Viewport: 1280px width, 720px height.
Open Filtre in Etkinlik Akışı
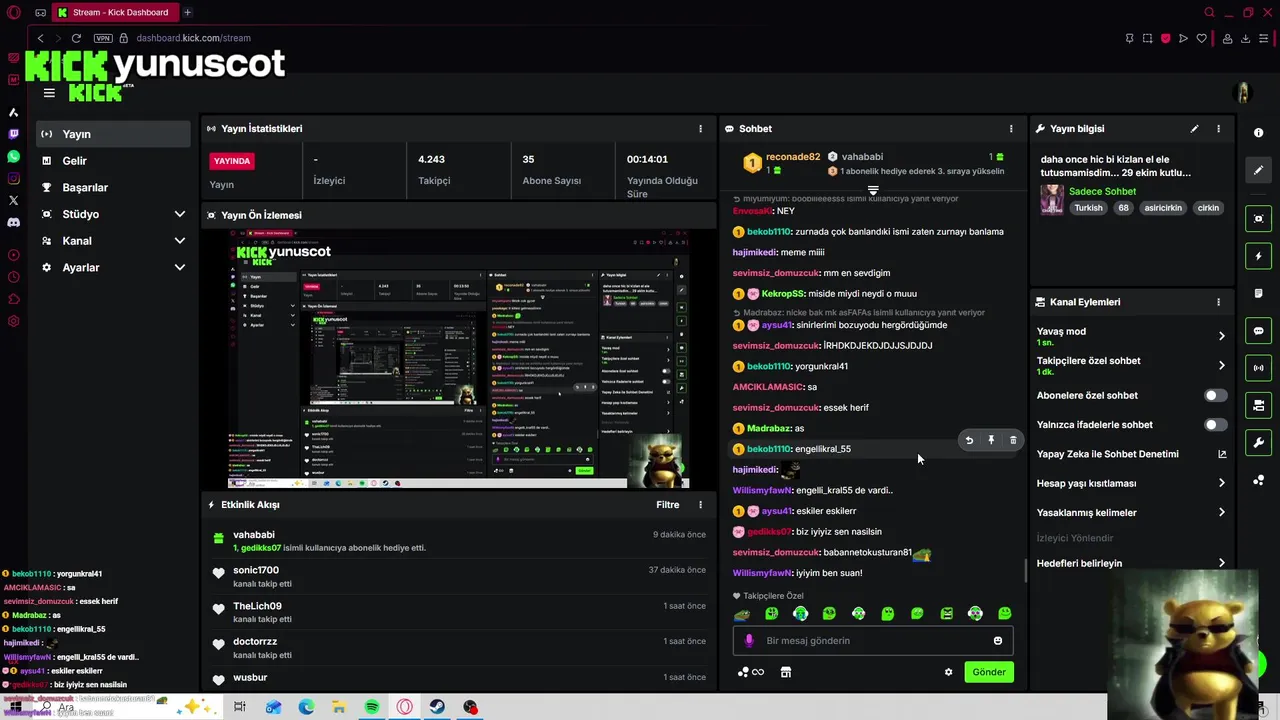667,505
